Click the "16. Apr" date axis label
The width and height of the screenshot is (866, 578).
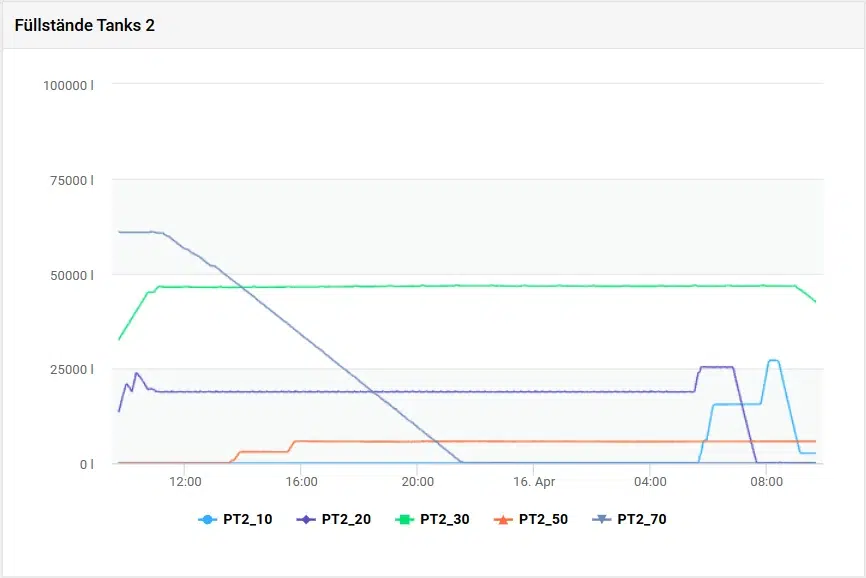(533, 481)
